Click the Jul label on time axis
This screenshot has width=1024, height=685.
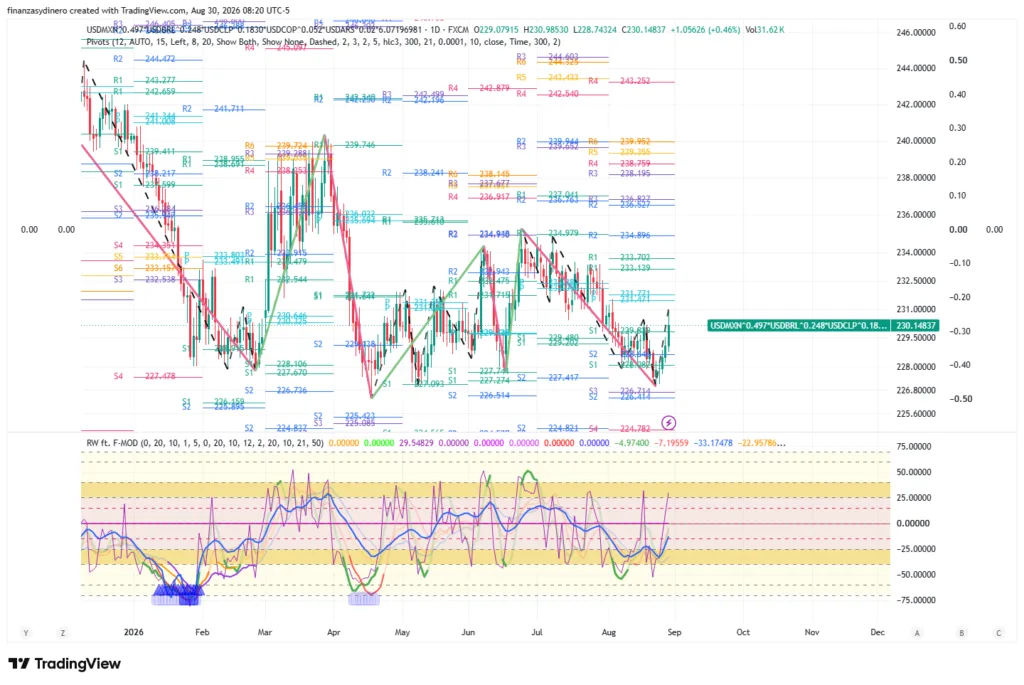tap(537, 632)
